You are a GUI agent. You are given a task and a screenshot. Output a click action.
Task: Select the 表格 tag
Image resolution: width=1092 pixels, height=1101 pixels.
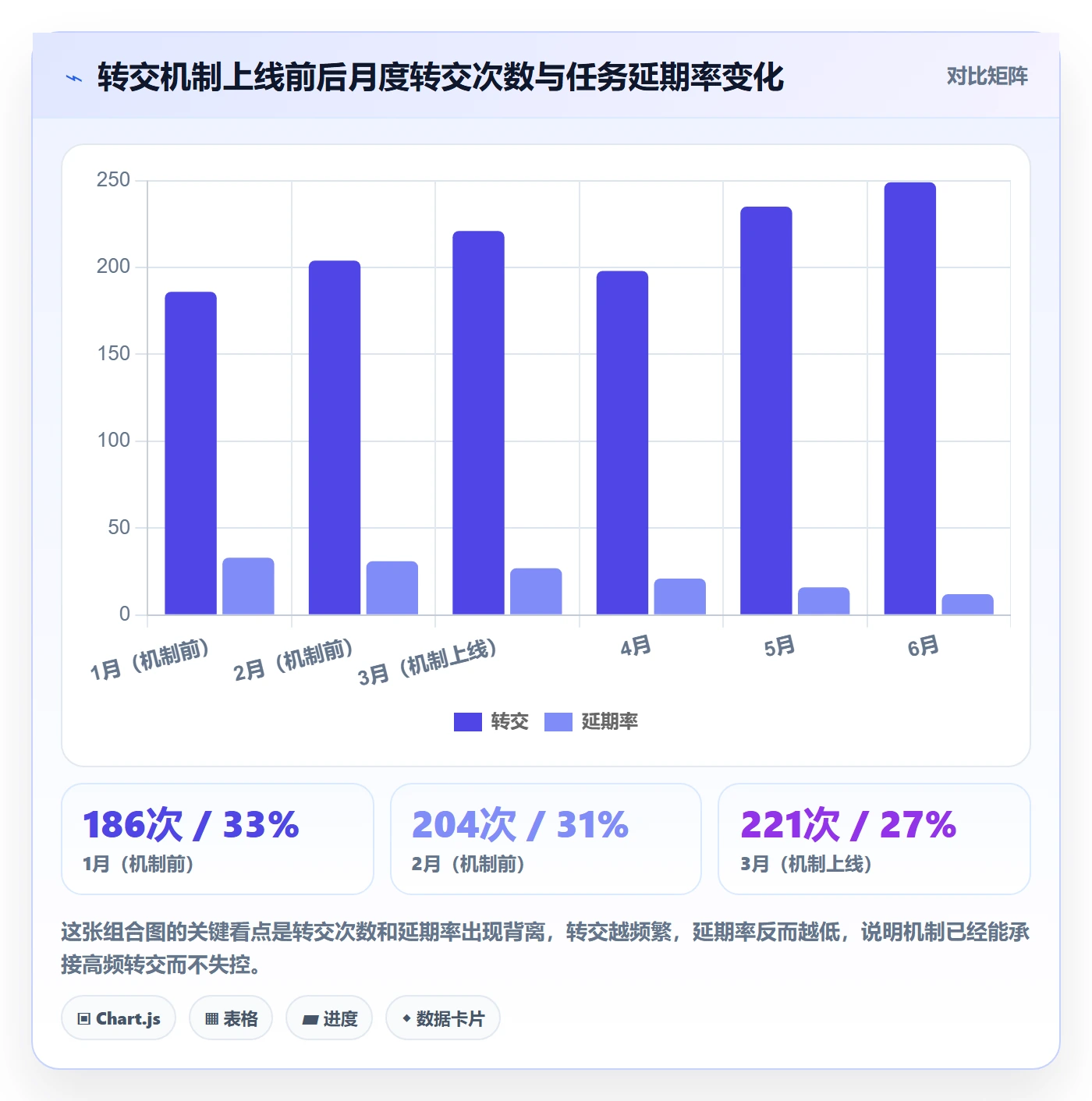231,1018
